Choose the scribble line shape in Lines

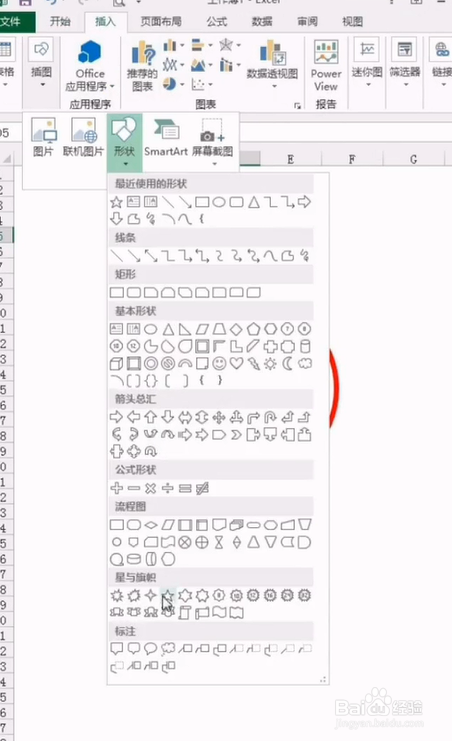[305, 256]
